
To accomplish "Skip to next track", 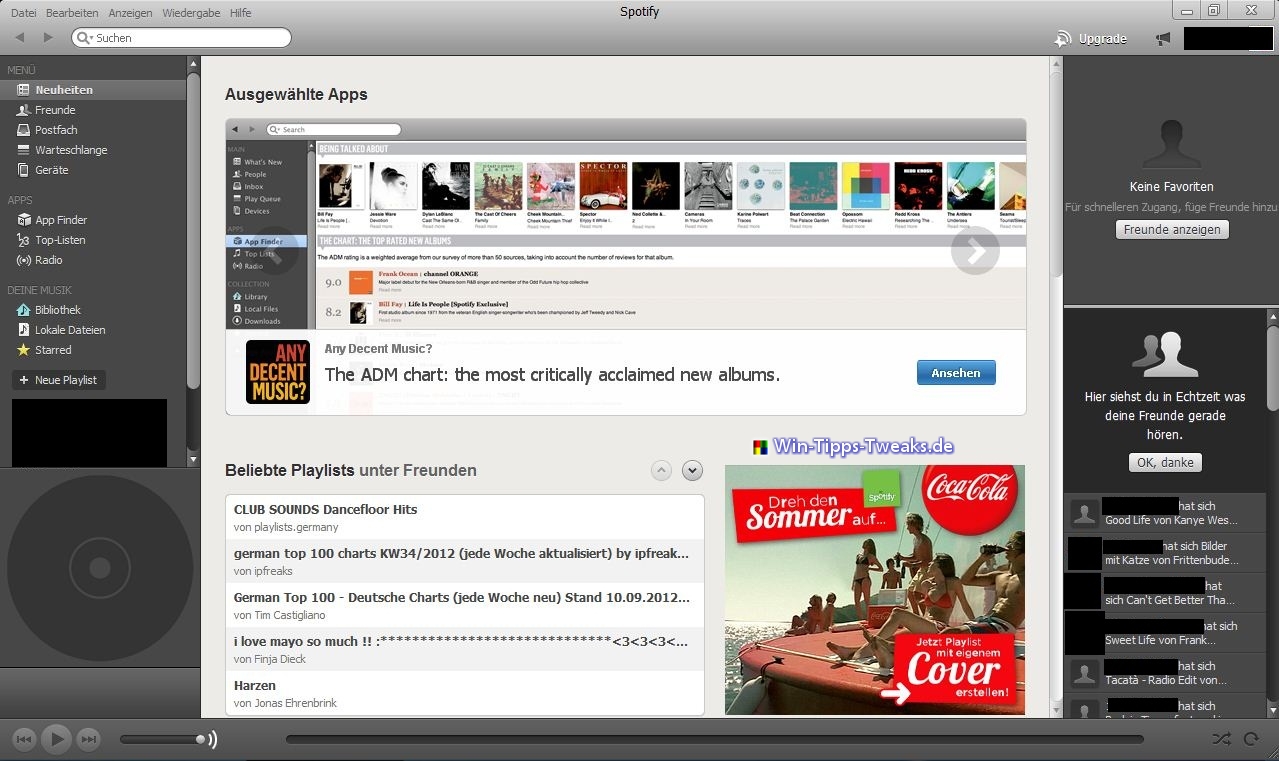I will point(89,740).
